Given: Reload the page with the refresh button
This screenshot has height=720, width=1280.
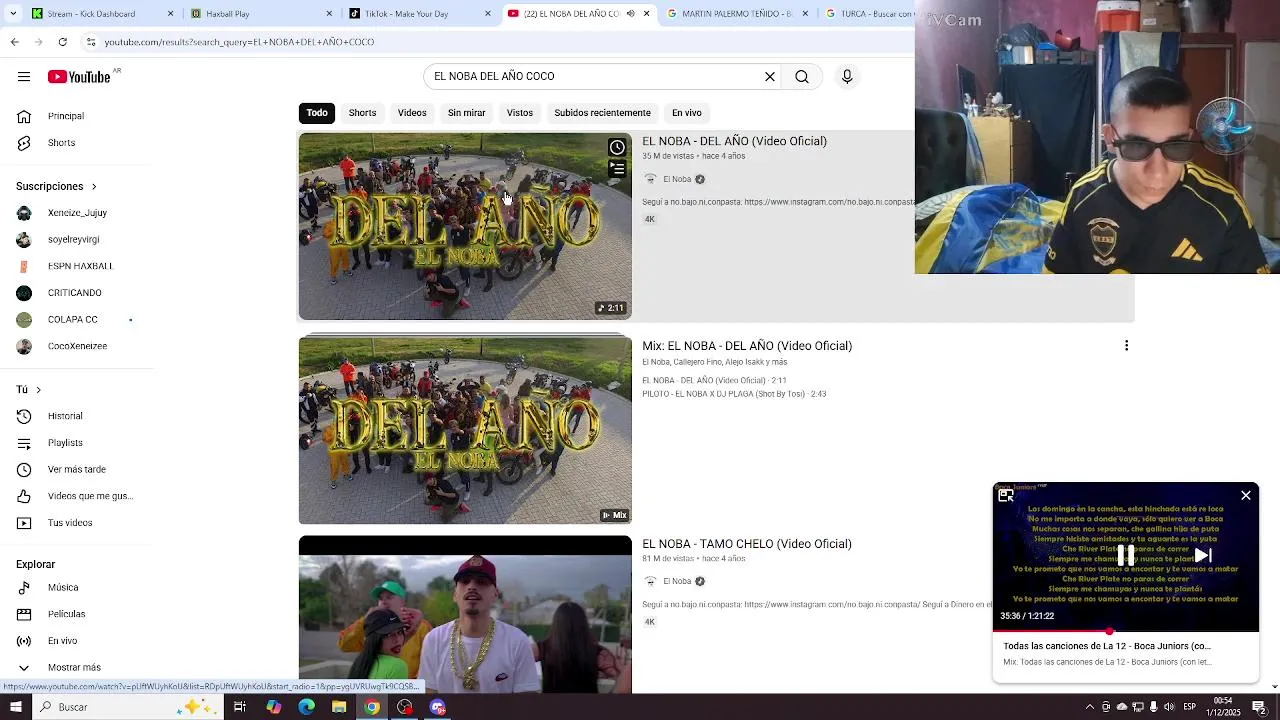Looking at the screenshot, I should click(62, 42).
